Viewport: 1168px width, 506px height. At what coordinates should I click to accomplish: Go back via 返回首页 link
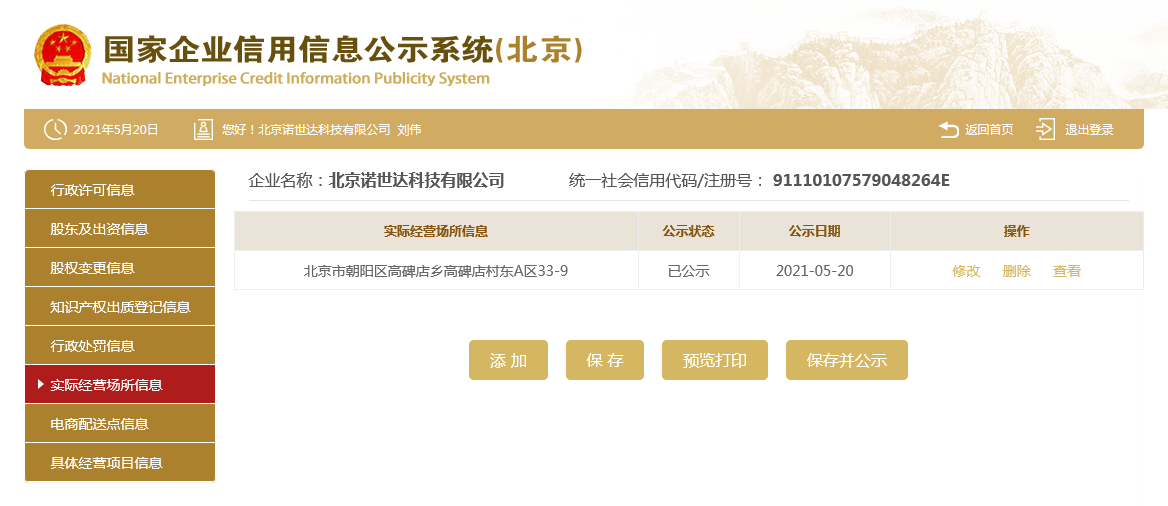click(989, 130)
